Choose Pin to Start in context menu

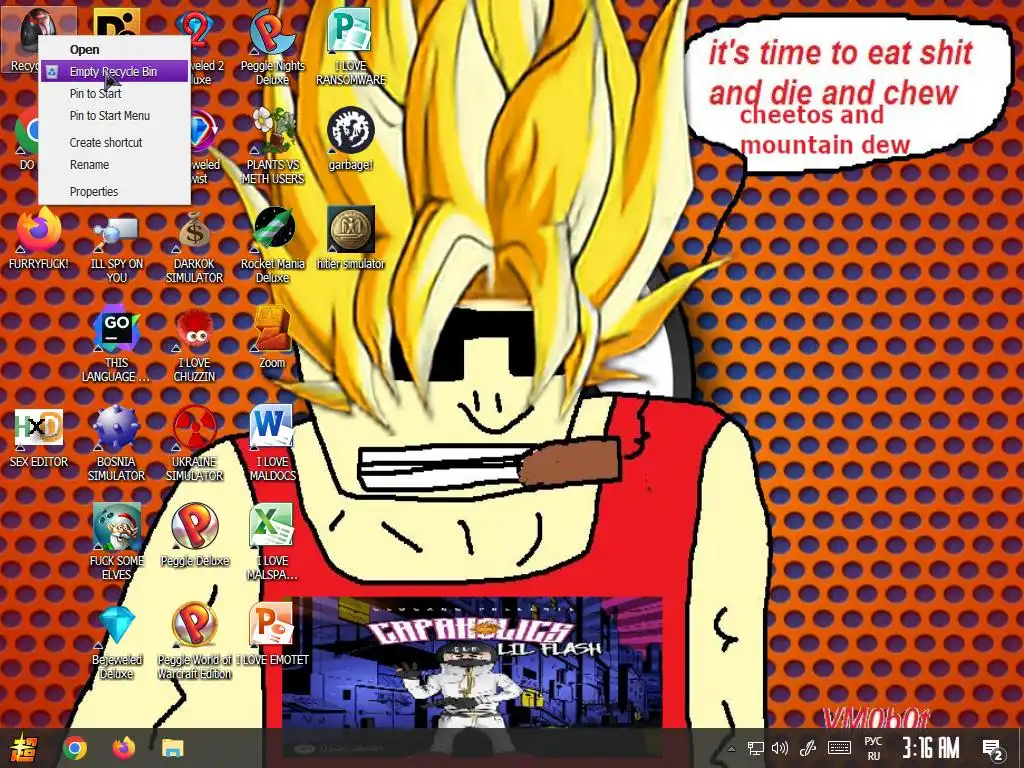pyautogui.click(x=115, y=93)
